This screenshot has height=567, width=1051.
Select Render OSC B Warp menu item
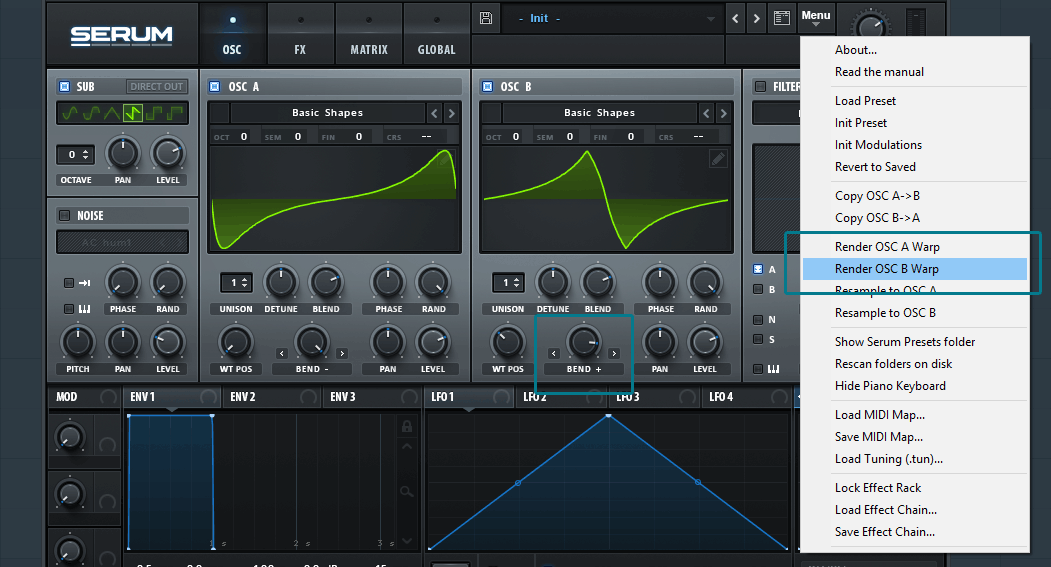pos(914,269)
